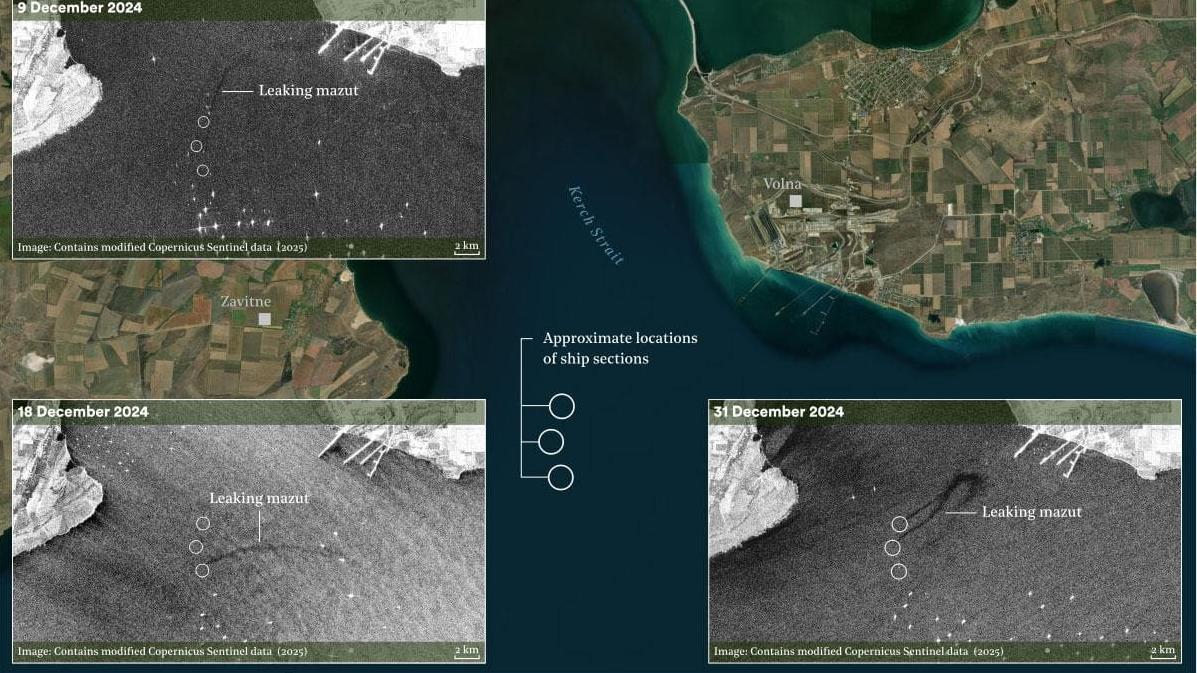The image size is (1197, 673).
Task: Click the middle ship-section circle in 9 December panel
Action: pyautogui.click(x=196, y=146)
